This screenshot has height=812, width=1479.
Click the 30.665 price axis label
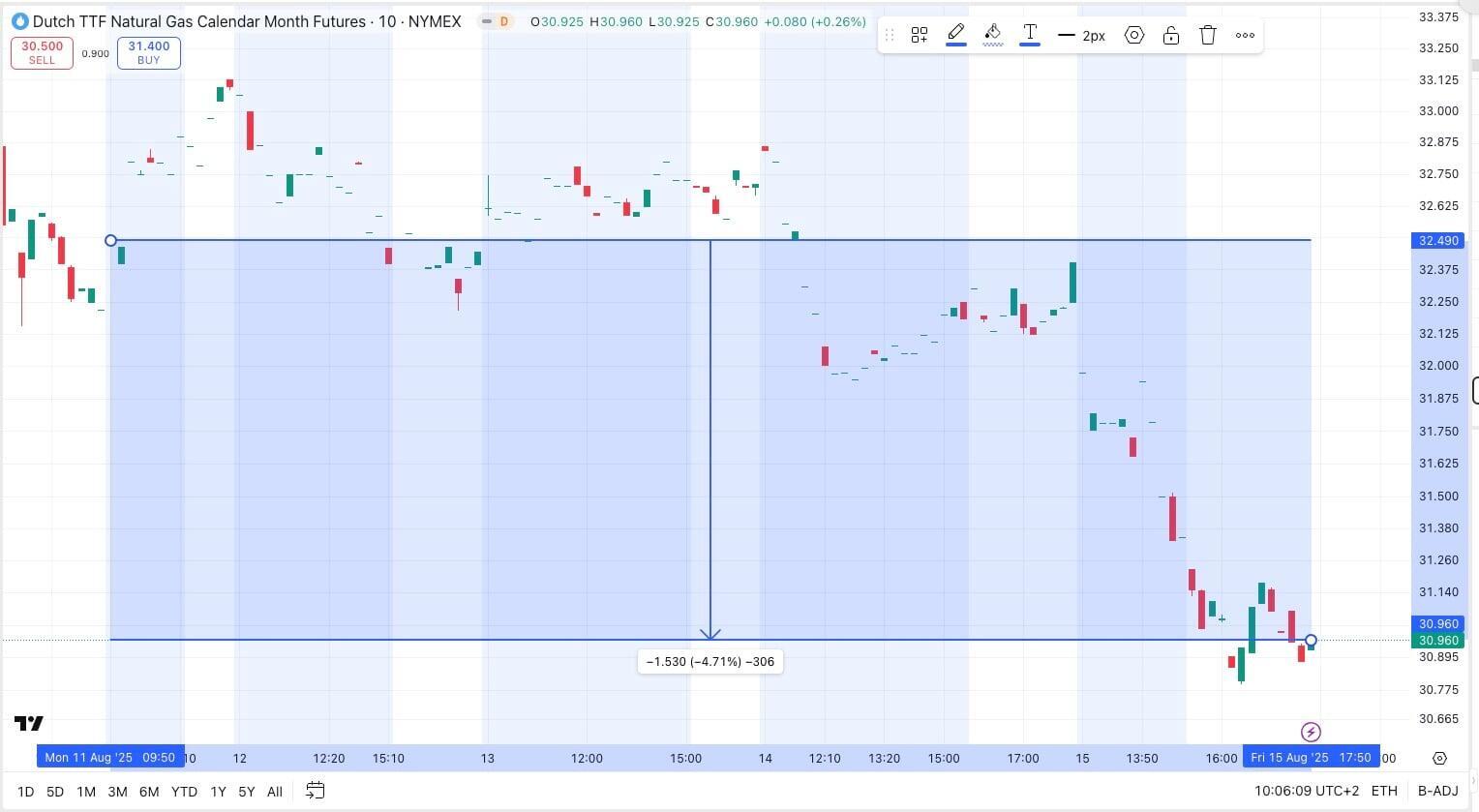1438,719
